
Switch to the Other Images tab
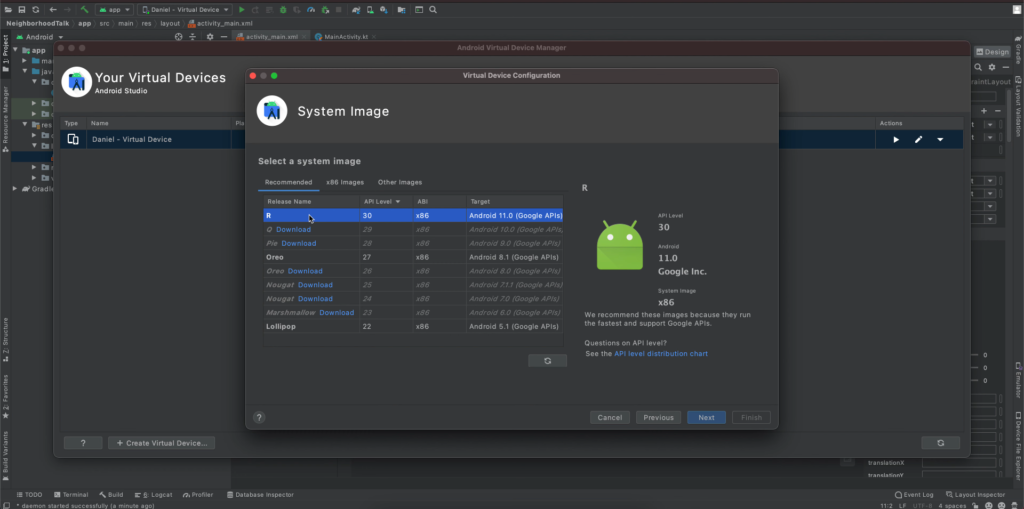[x=400, y=182]
